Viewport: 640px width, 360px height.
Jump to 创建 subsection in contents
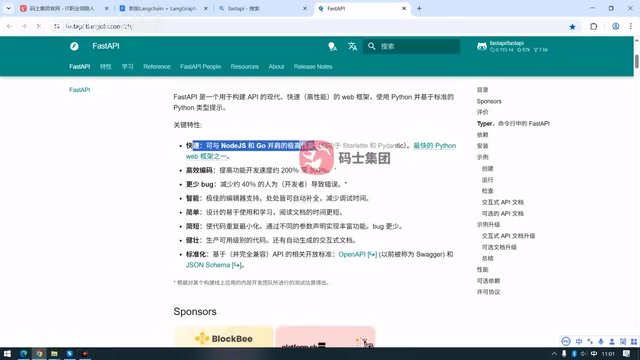[x=487, y=169]
